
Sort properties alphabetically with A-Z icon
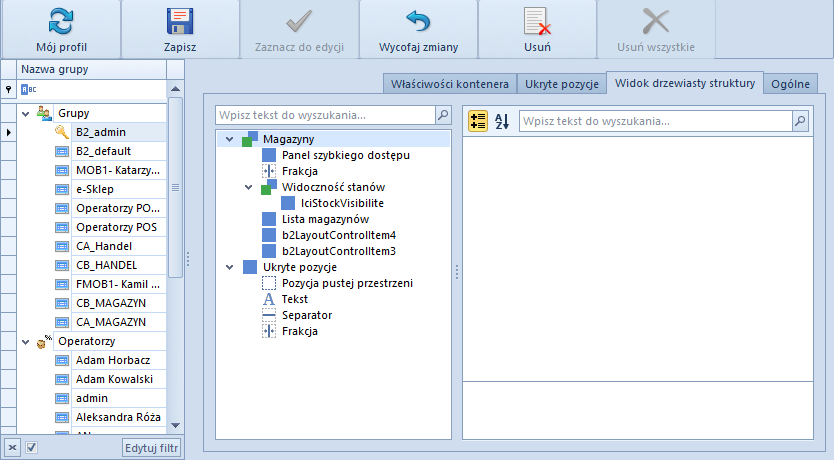(502, 121)
